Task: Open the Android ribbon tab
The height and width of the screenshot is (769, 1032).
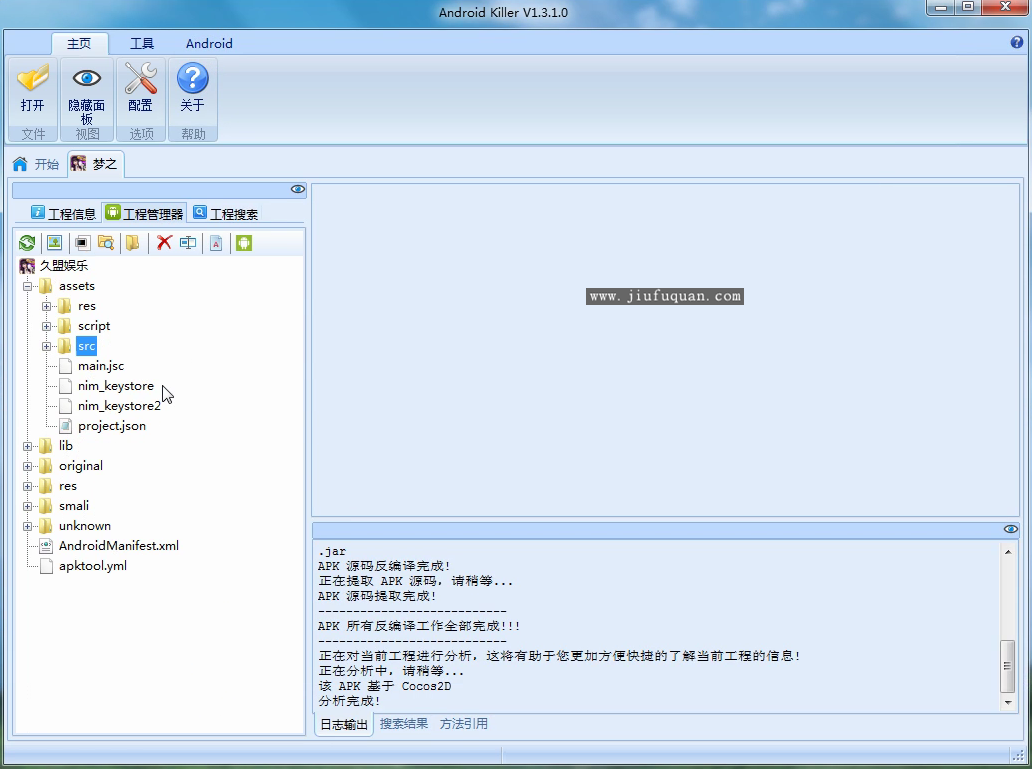Action: tap(209, 43)
